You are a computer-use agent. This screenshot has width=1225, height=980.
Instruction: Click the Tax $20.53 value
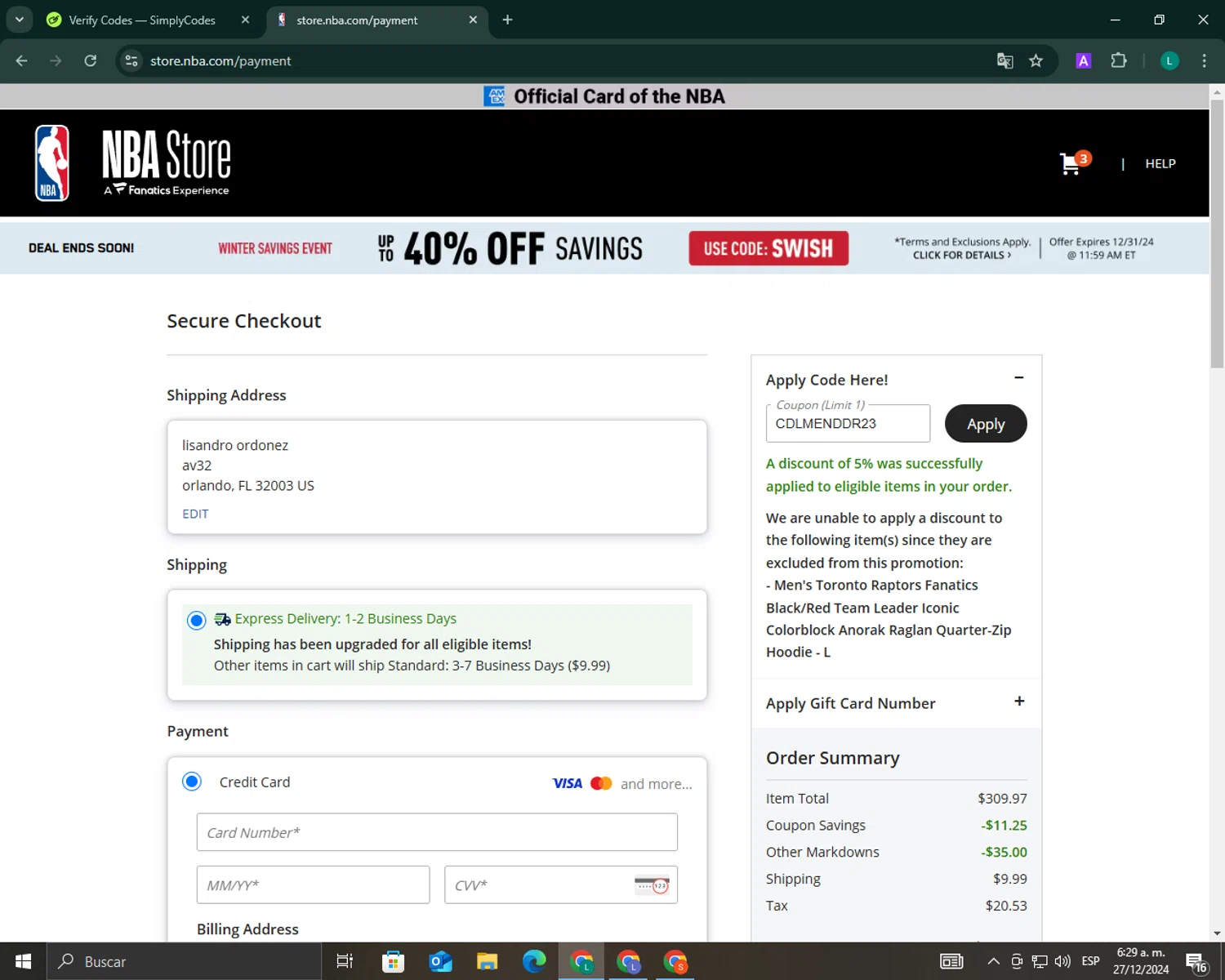(x=1006, y=906)
